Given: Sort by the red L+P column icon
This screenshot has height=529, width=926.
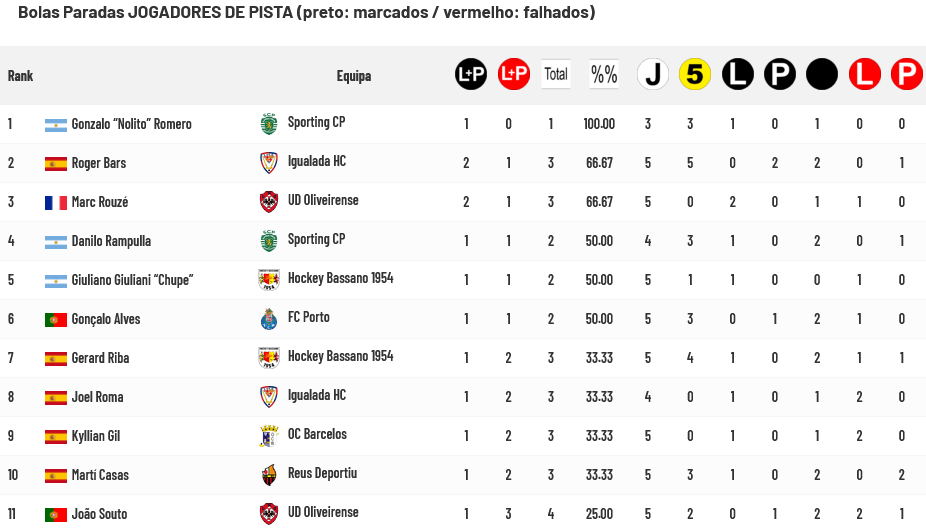Looking at the screenshot, I should click(x=513, y=74).
